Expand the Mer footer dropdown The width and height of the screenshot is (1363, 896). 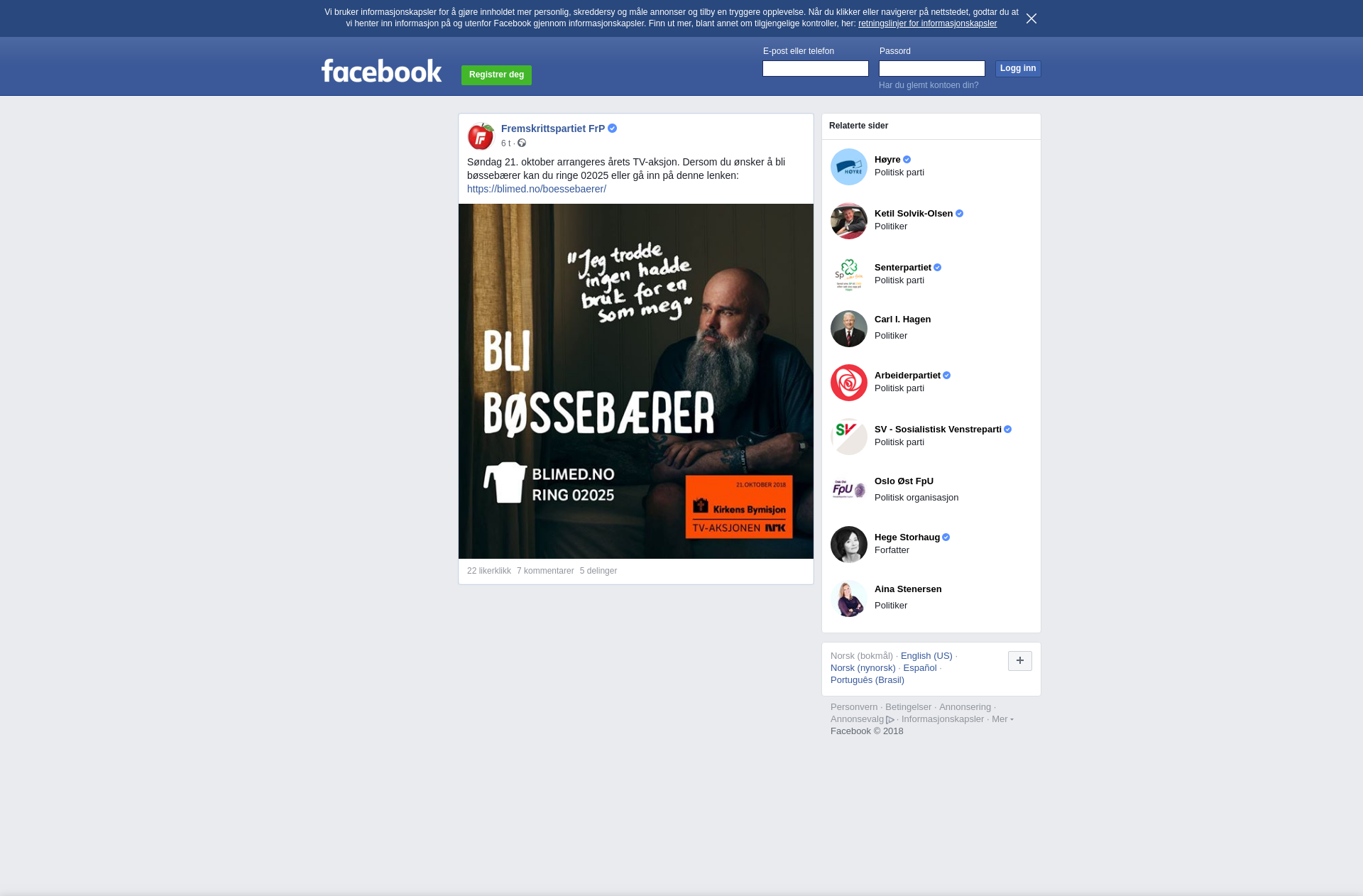1002,719
